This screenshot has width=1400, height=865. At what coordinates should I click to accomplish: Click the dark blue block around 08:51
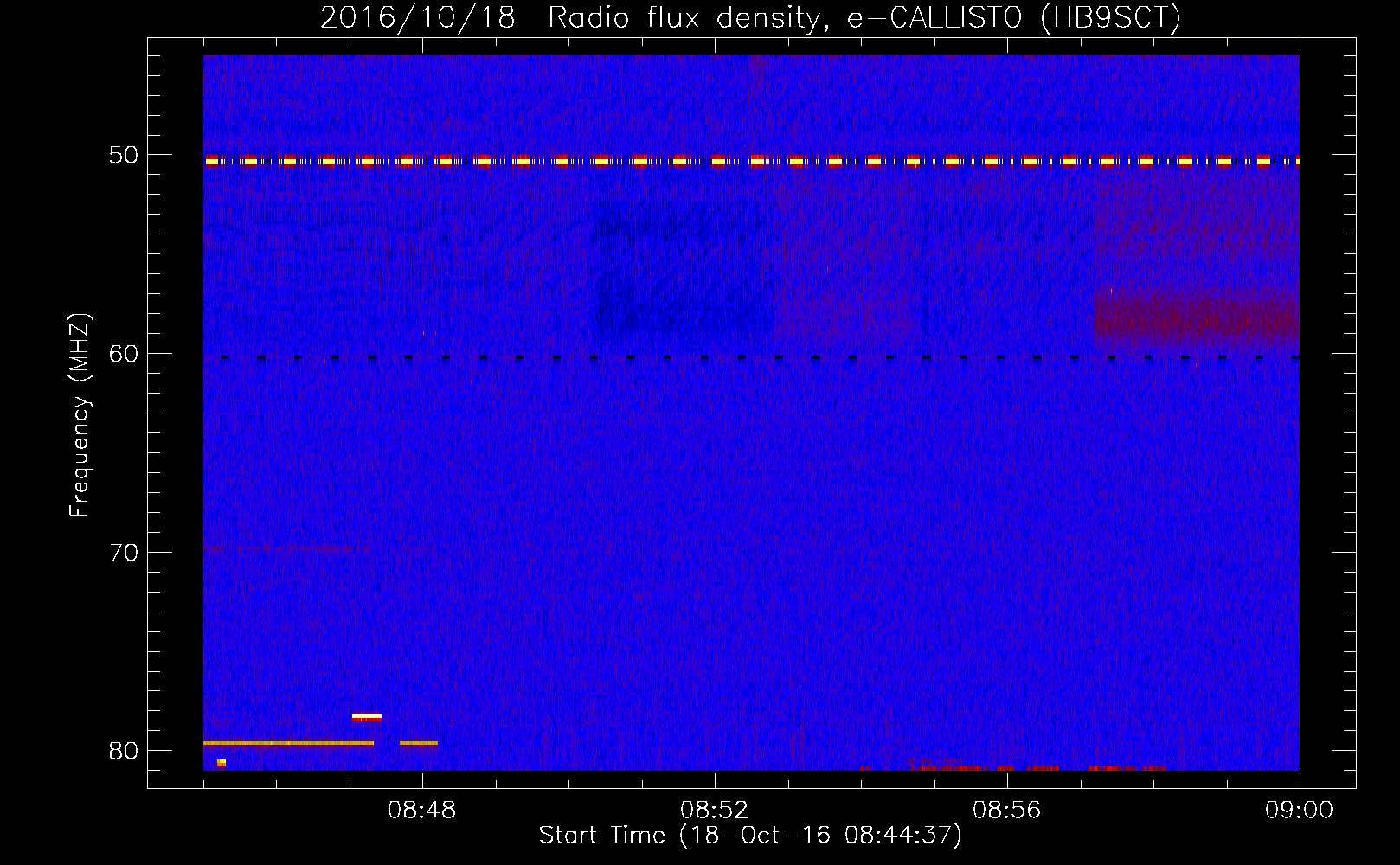(x=682, y=266)
